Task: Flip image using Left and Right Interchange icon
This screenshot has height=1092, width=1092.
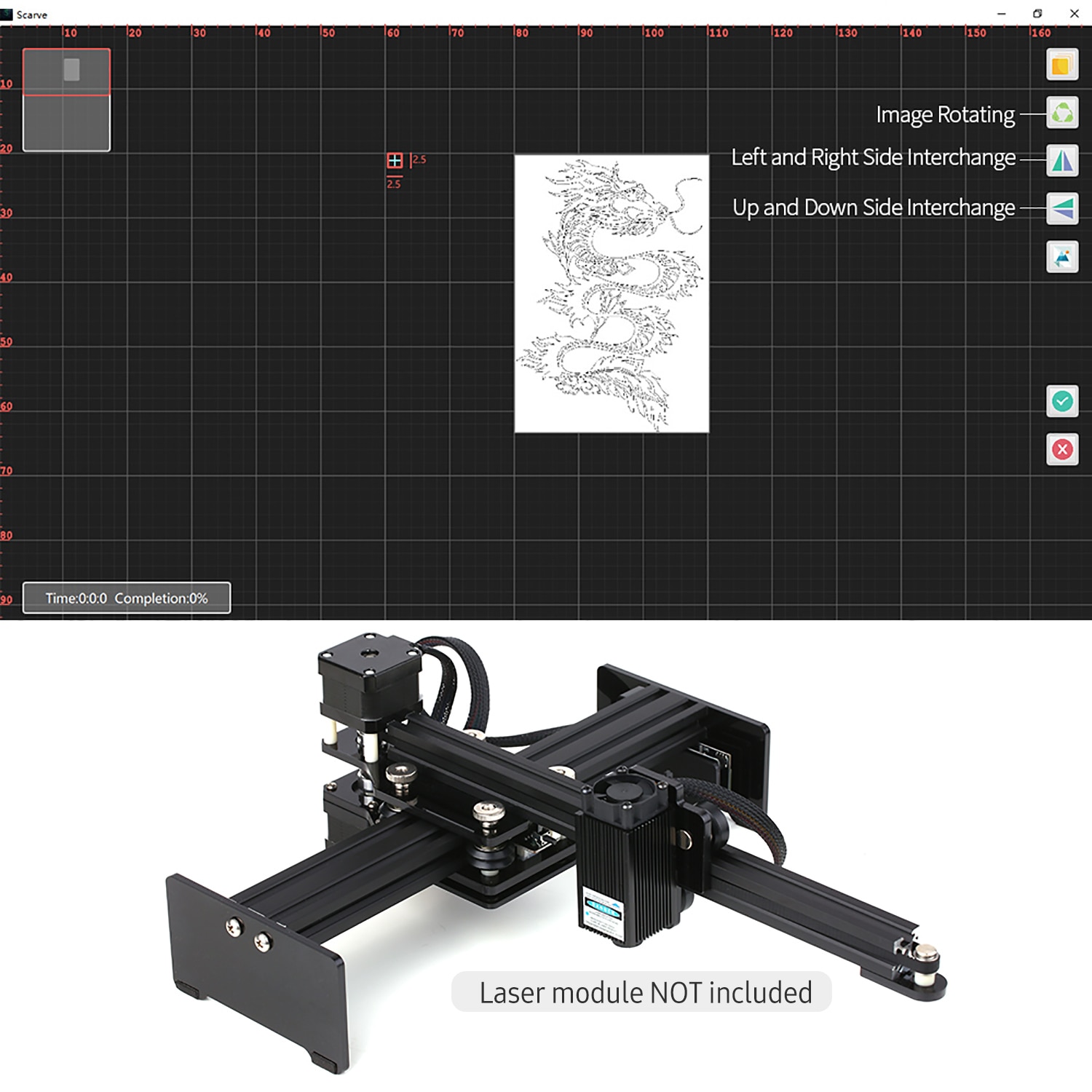Action: [1062, 161]
